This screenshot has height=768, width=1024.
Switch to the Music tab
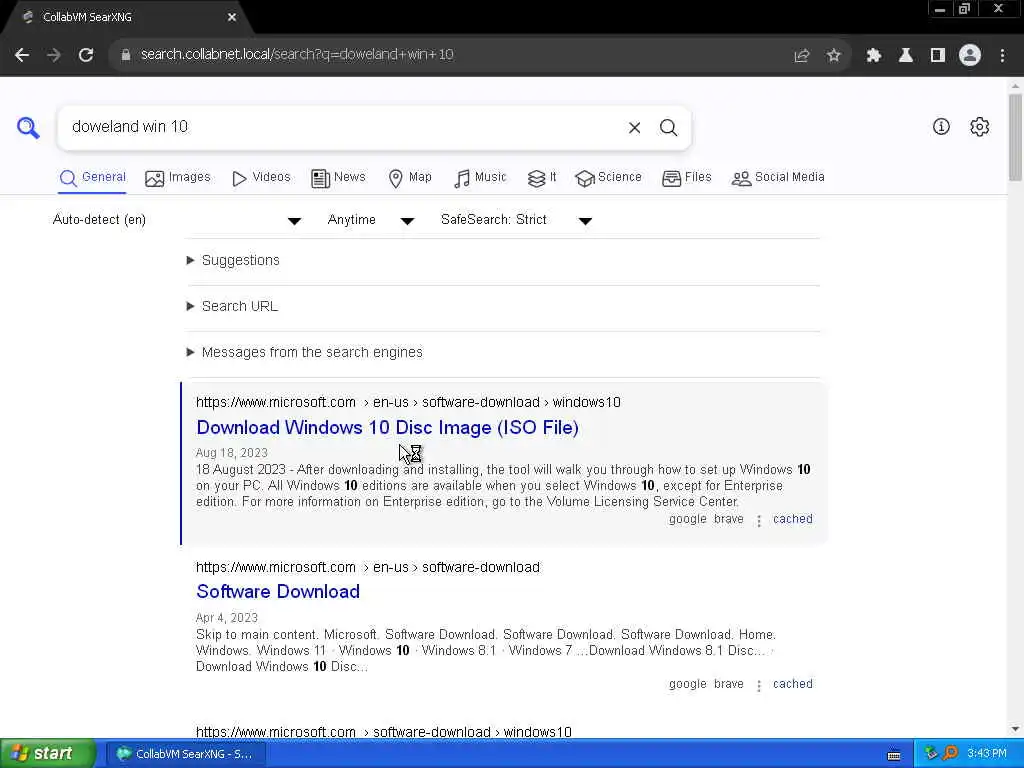[480, 178]
